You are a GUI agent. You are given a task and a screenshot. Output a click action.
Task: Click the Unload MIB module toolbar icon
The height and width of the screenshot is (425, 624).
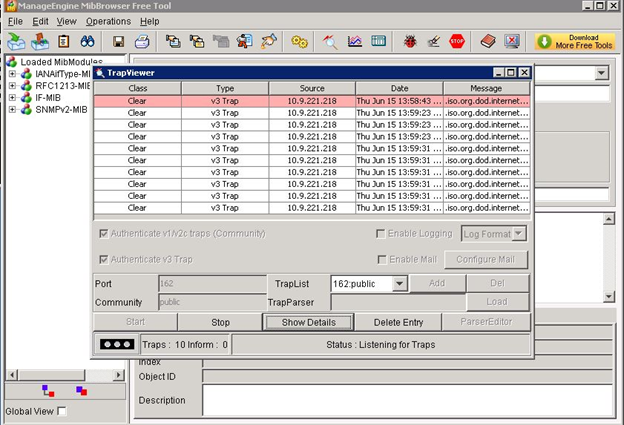click(x=40, y=41)
